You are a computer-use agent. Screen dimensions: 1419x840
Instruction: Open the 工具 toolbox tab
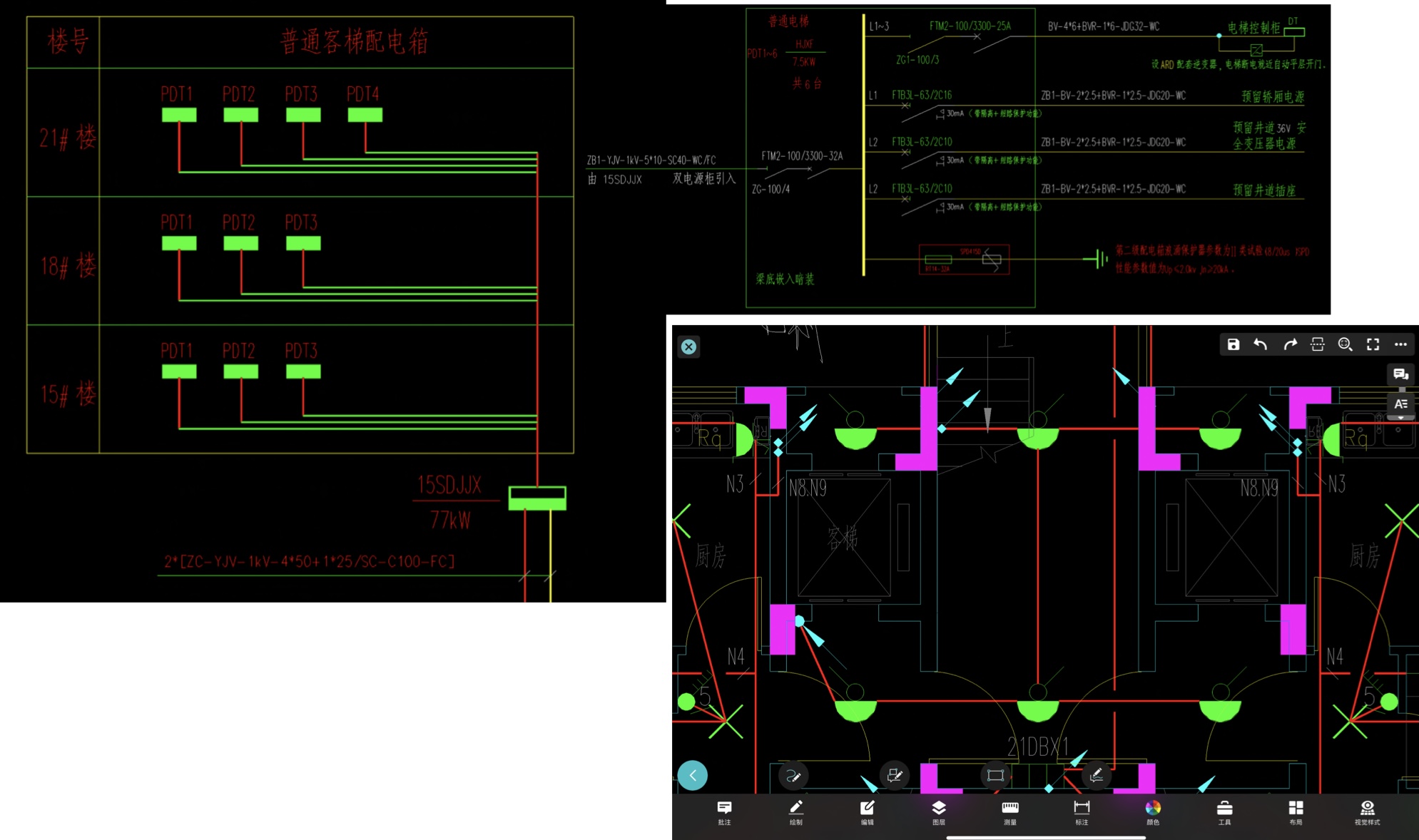pos(1224,812)
